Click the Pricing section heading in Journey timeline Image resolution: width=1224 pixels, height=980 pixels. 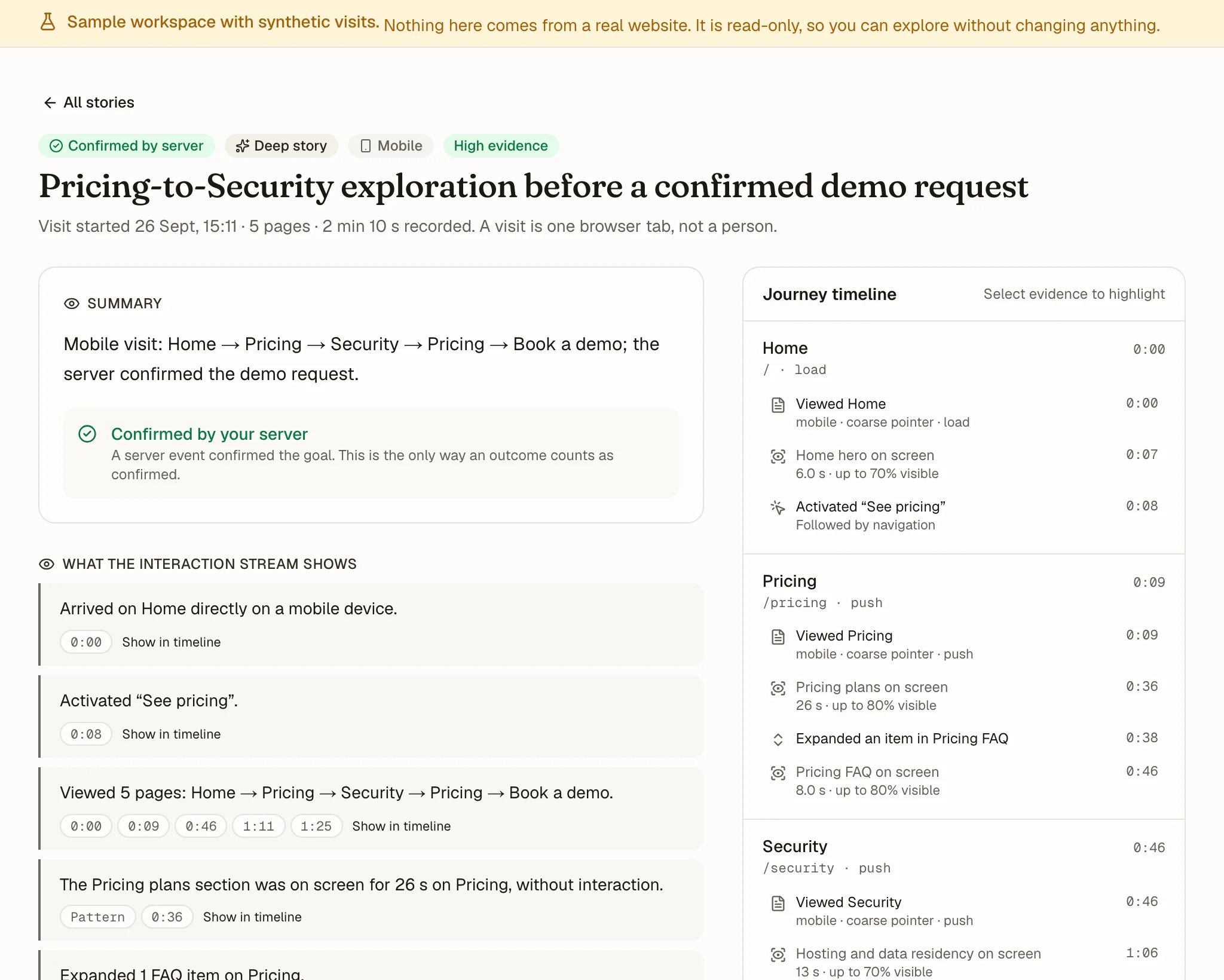pyautogui.click(x=790, y=581)
